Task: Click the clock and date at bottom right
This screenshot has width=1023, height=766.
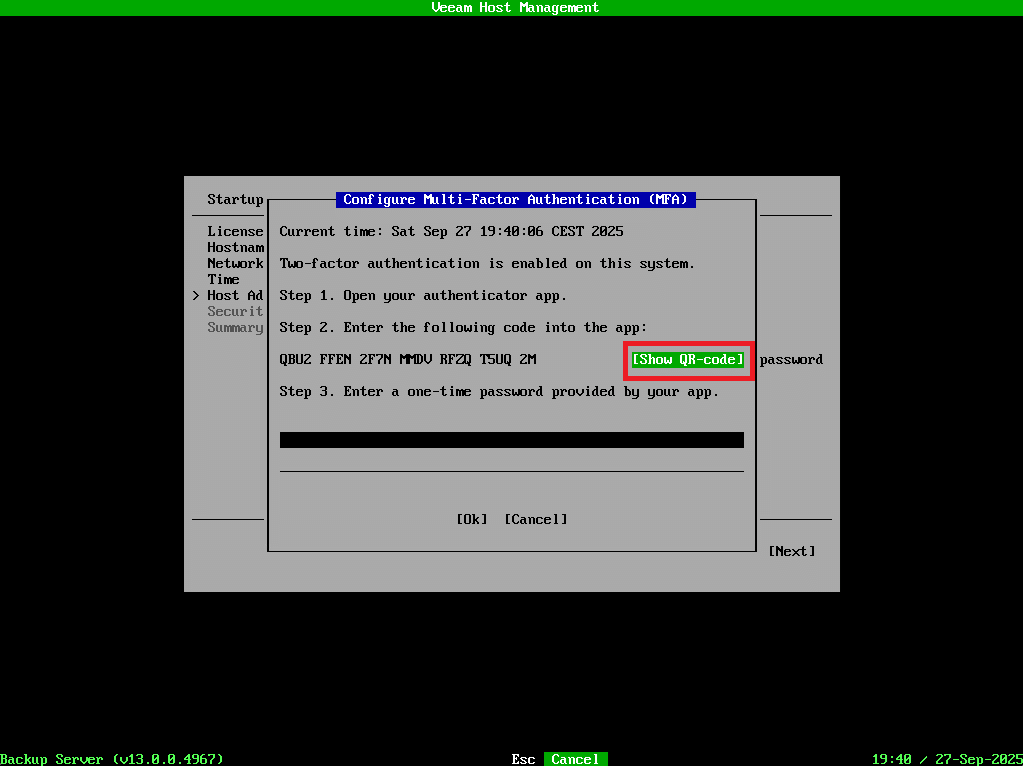Action: [946, 759]
